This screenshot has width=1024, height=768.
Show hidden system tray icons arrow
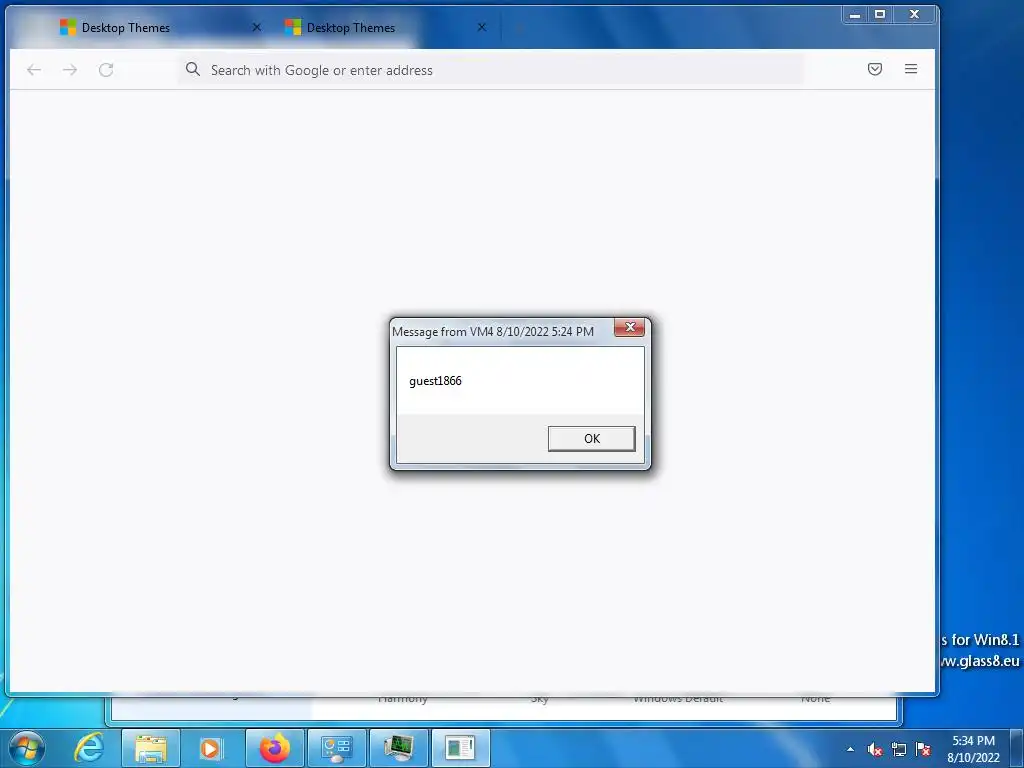click(850, 749)
